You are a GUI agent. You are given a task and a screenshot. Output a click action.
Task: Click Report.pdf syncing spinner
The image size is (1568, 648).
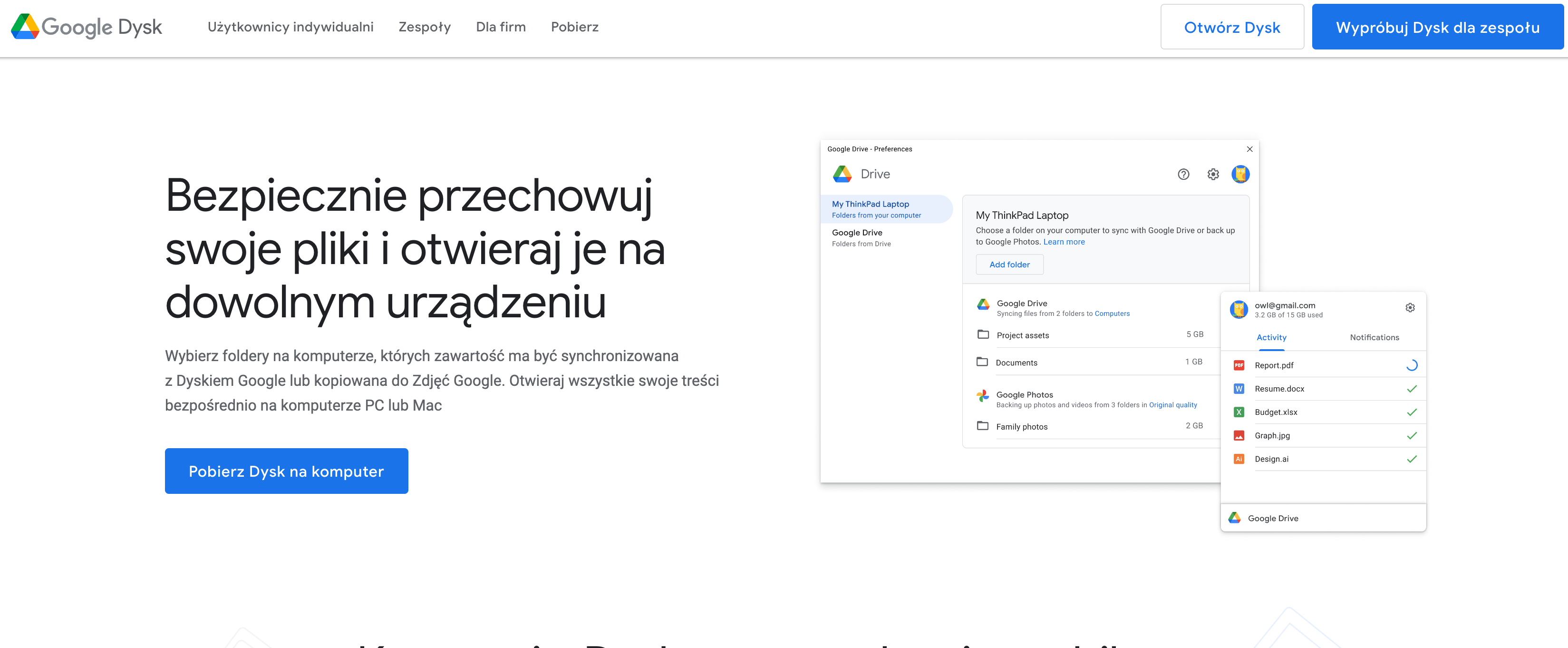1412,365
